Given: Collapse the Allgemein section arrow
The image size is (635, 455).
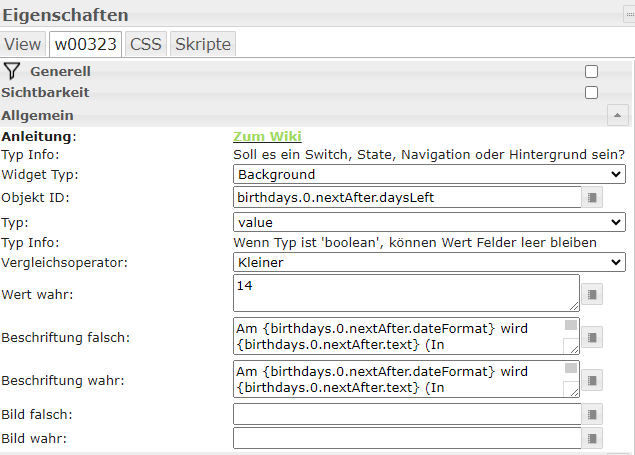Looking at the screenshot, I should click(617, 115).
